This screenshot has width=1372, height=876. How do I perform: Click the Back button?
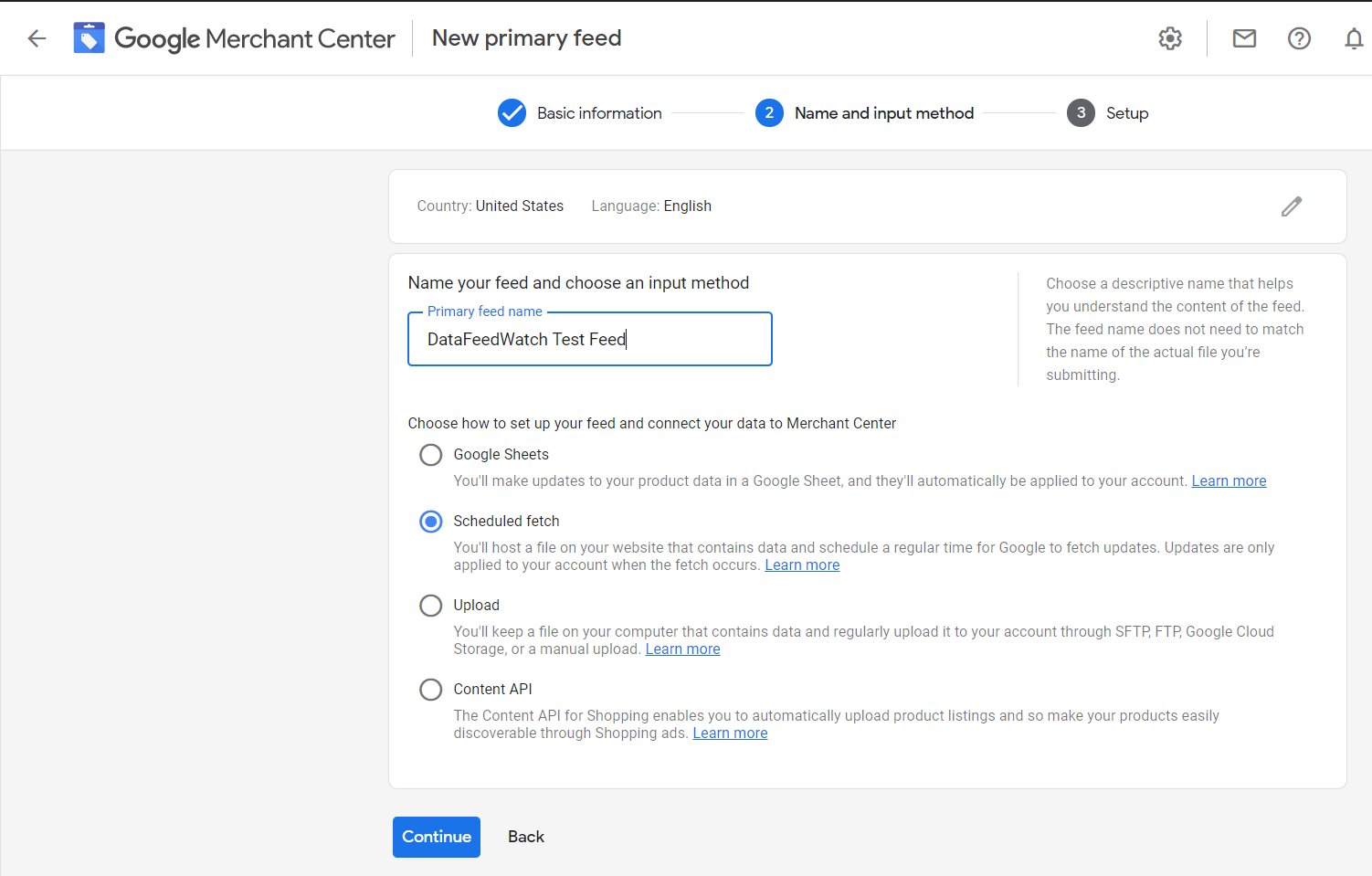coord(525,836)
